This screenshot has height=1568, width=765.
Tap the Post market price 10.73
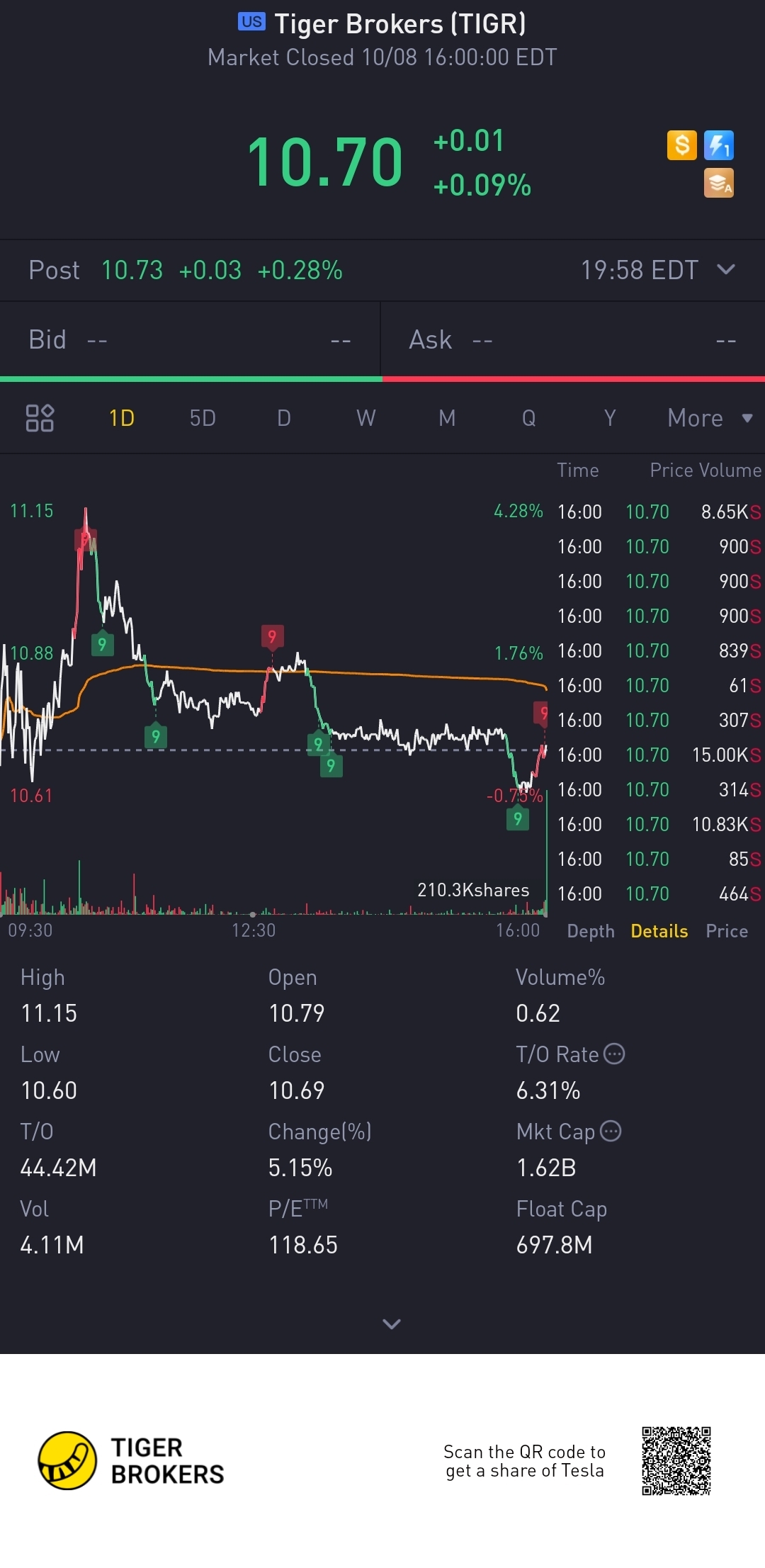coord(132,270)
